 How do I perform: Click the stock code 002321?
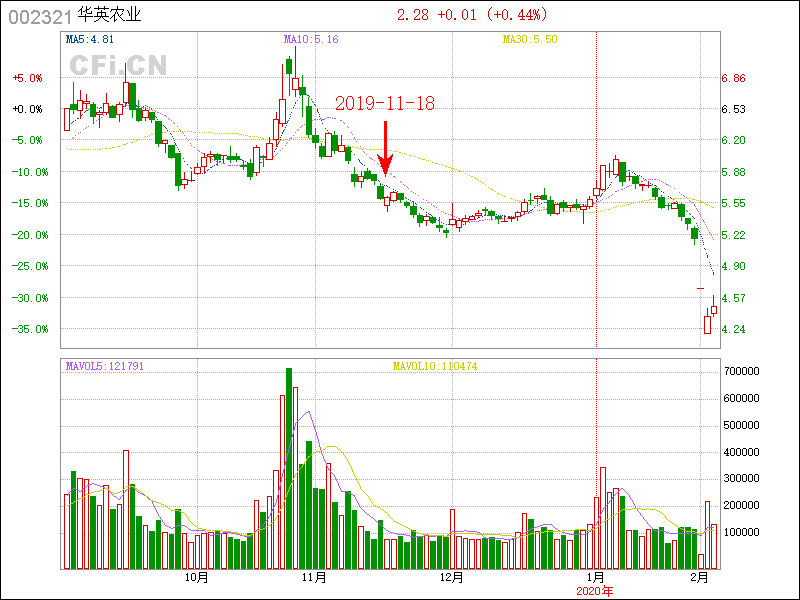click(x=40, y=16)
